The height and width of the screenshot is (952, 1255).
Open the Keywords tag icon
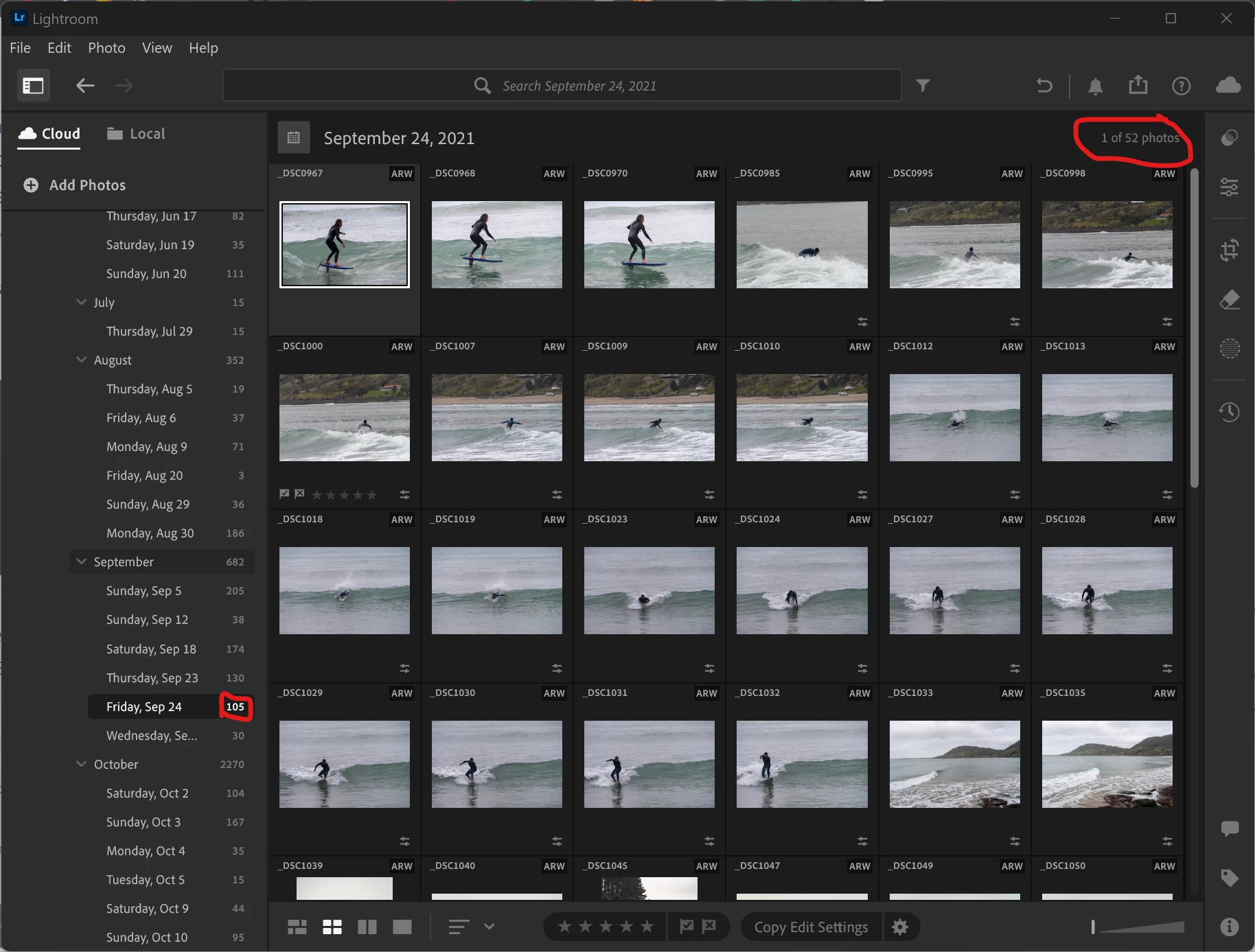(x=1230, y=878)
